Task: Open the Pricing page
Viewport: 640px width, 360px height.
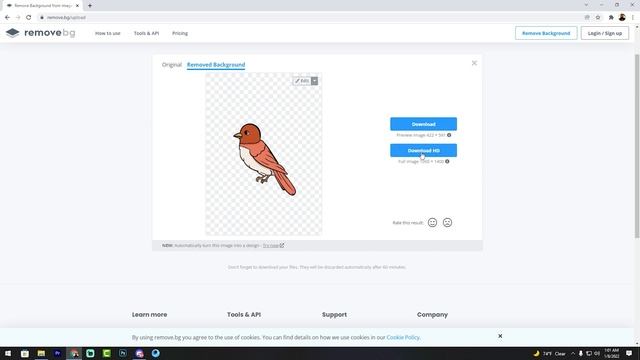Action: 180,33
